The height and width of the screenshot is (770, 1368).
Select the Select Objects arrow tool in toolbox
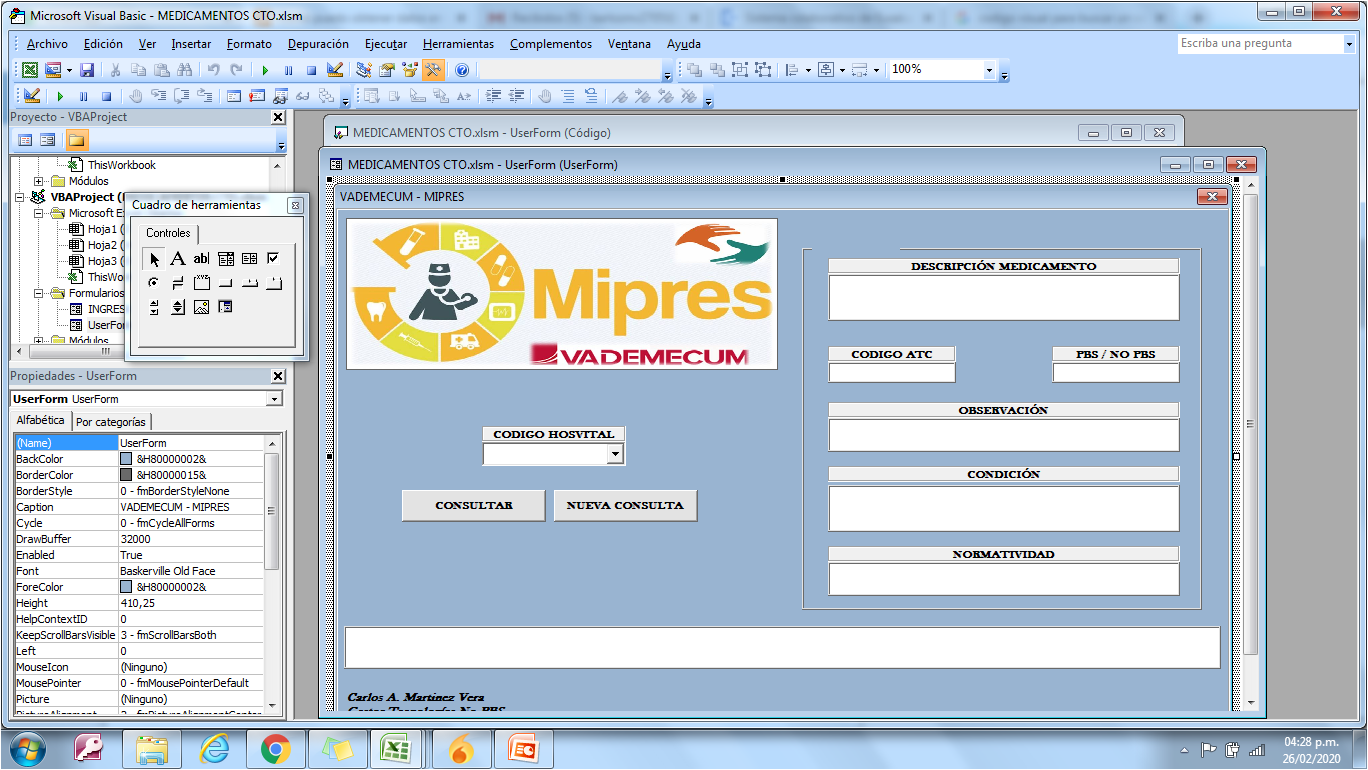point(154,259)
